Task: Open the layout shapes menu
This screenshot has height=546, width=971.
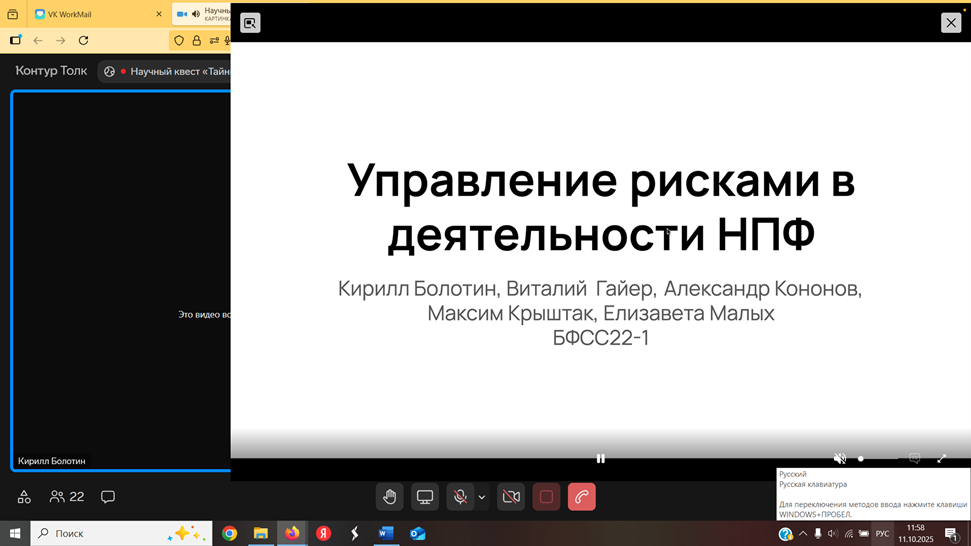Action: (24, 497)
